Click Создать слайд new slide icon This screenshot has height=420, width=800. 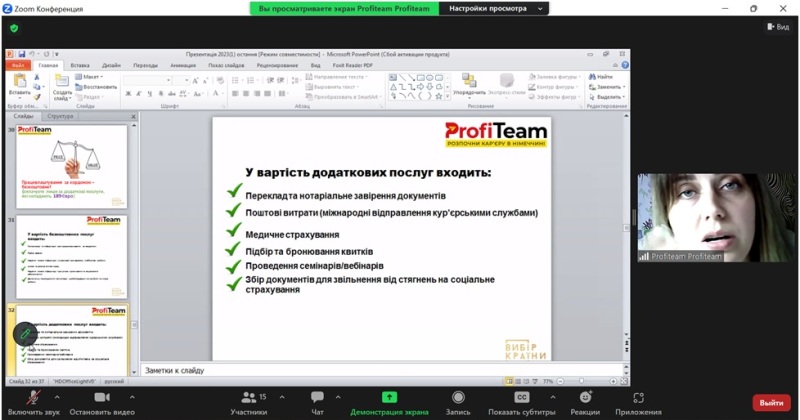click(62, 82)
